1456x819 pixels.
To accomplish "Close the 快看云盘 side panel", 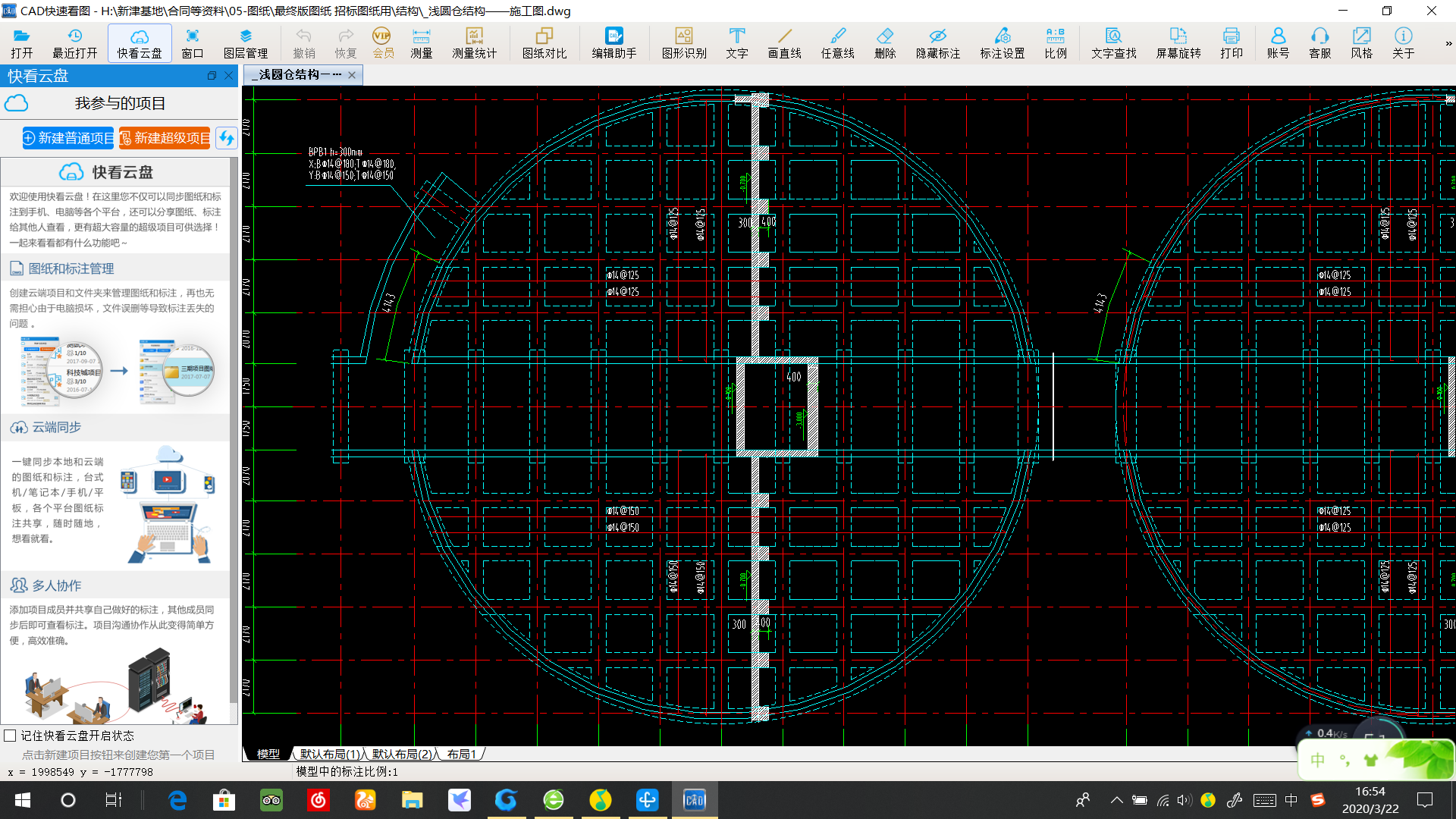I will point(229,76).
